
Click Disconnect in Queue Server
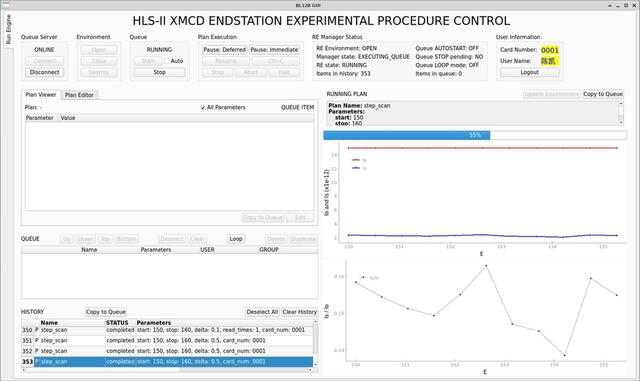pyautogui.click(x=44, y=72)
